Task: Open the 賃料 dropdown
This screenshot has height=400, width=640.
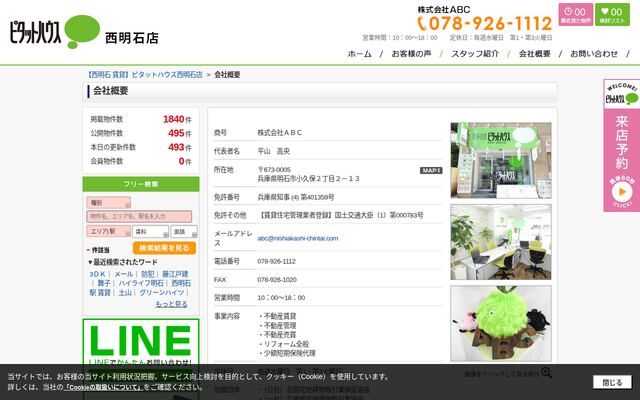Action: [150, 231]
